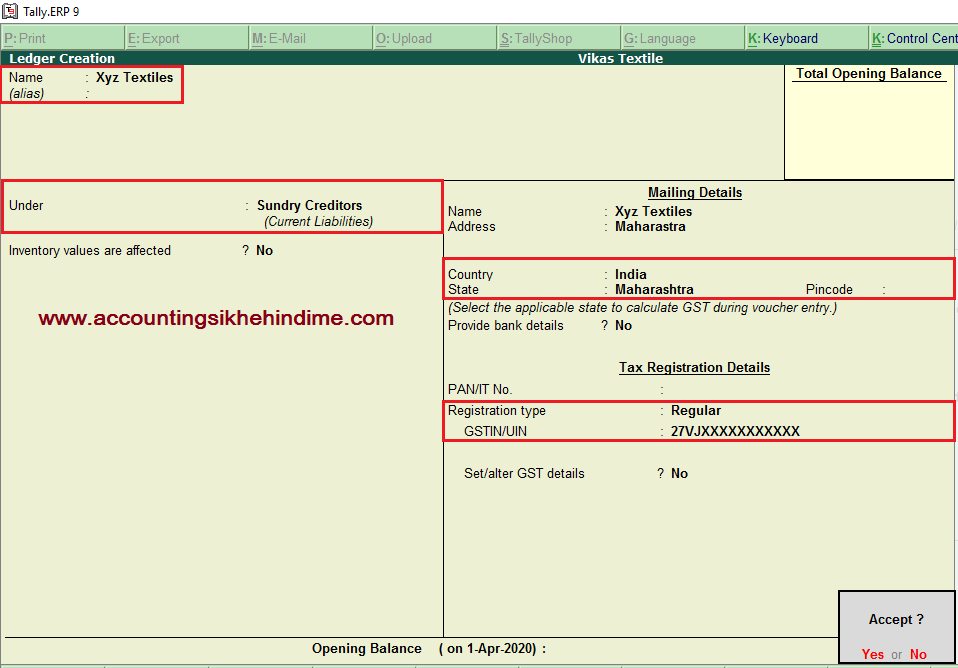
Task: Click the (Current Liabilities) group text
Action: [318, 222]
